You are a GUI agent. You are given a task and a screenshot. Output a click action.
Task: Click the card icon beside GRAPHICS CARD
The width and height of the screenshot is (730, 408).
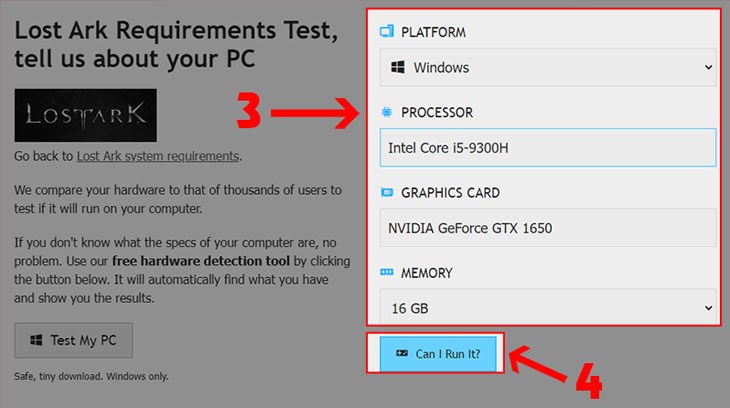tap(387, 192)
